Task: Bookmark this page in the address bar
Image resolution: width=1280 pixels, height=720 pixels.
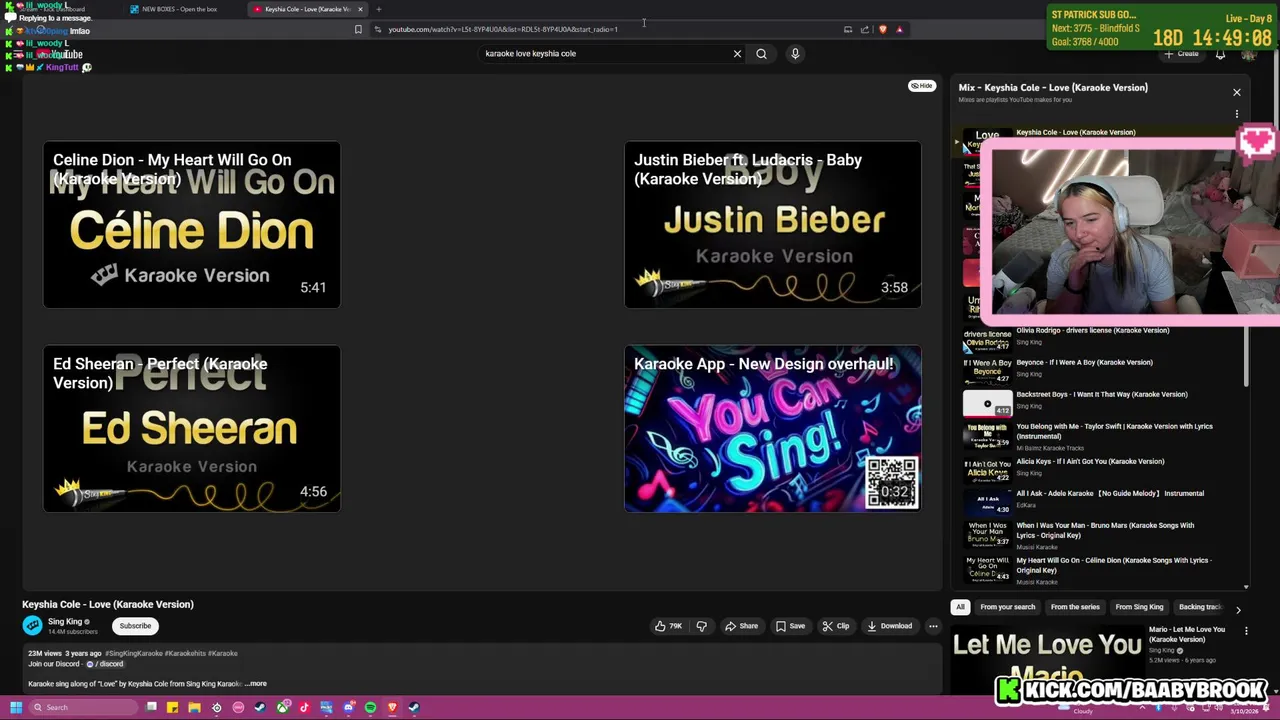Action: [x=358, y=29]
